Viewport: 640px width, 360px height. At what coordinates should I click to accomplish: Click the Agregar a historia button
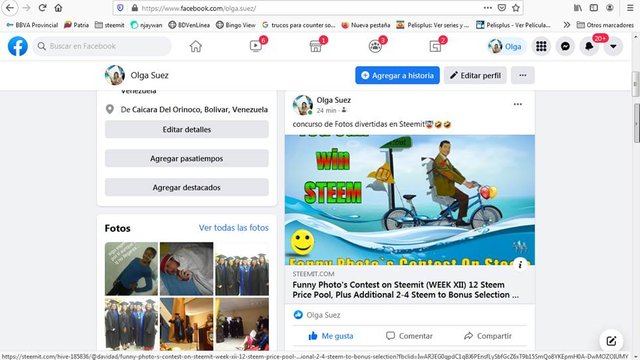(x=397, y=75)
